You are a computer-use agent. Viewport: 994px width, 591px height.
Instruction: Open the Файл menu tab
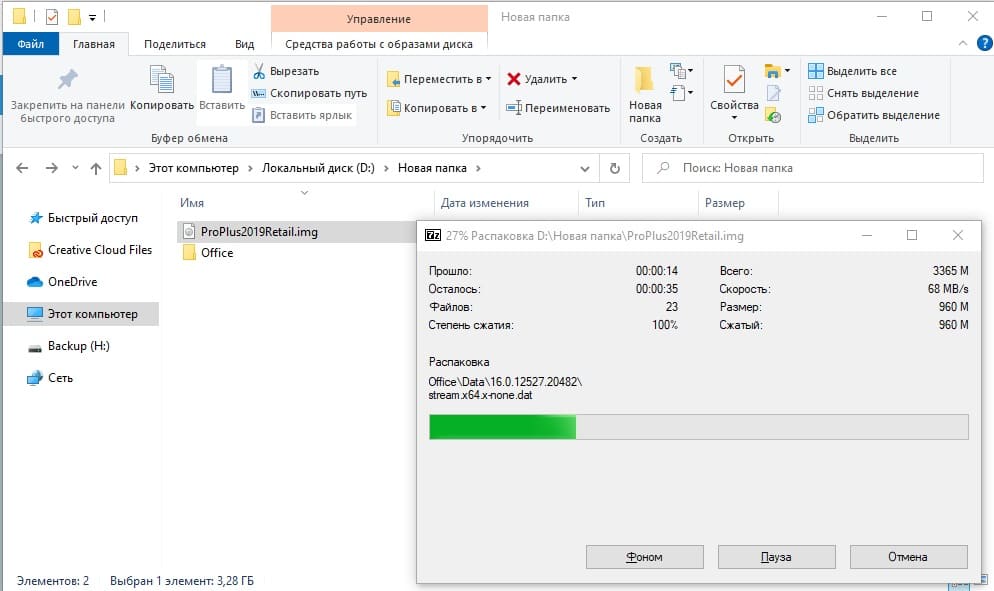30,44
